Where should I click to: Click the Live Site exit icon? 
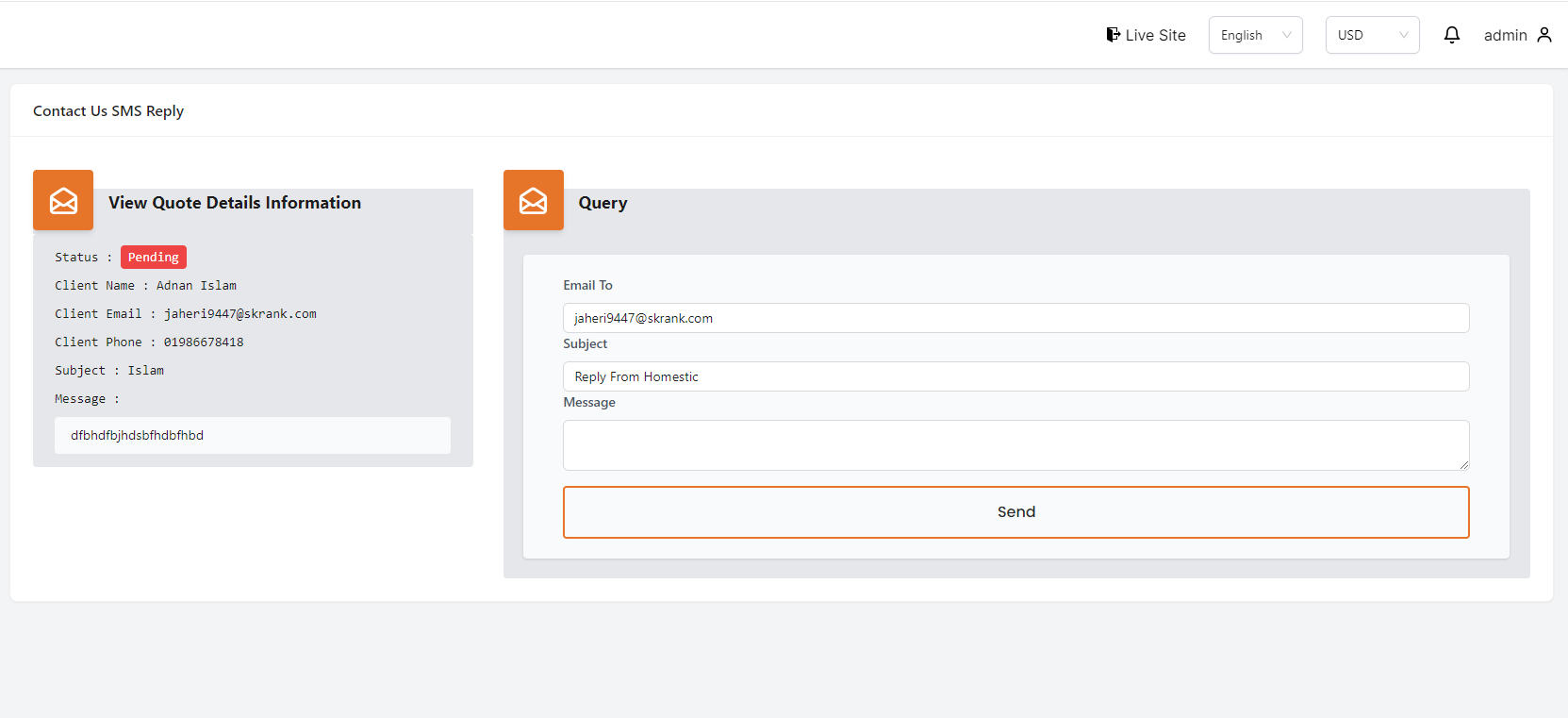1113,35
